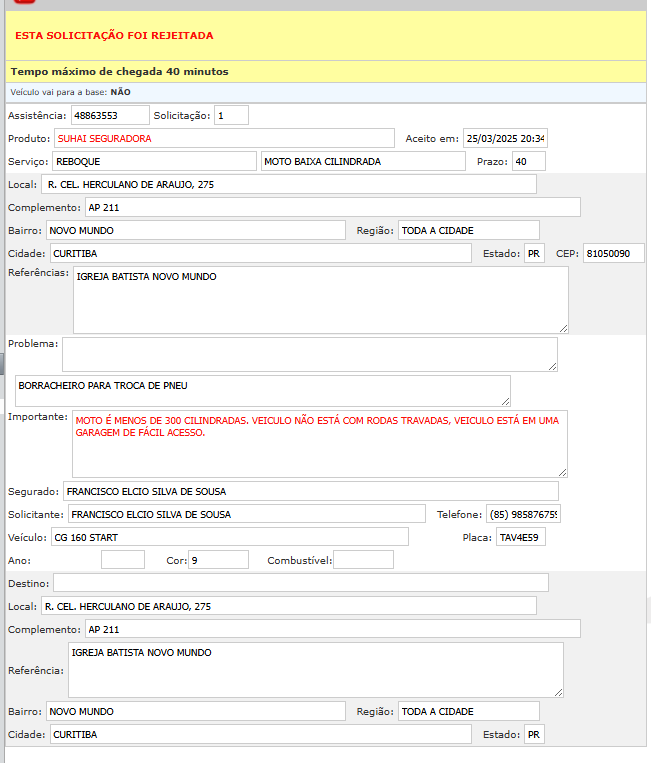The image size is (651, 763).
Task: Click the empty Destino field
Action: click(300, 582)
